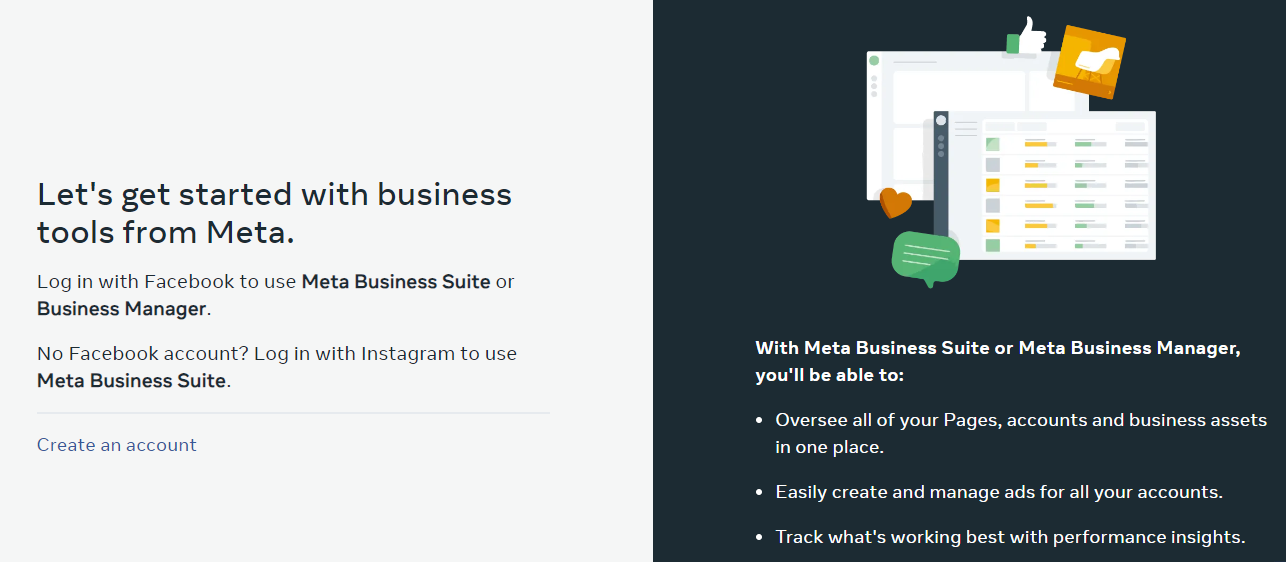Click the bold Business Manager text

point(122,308)
